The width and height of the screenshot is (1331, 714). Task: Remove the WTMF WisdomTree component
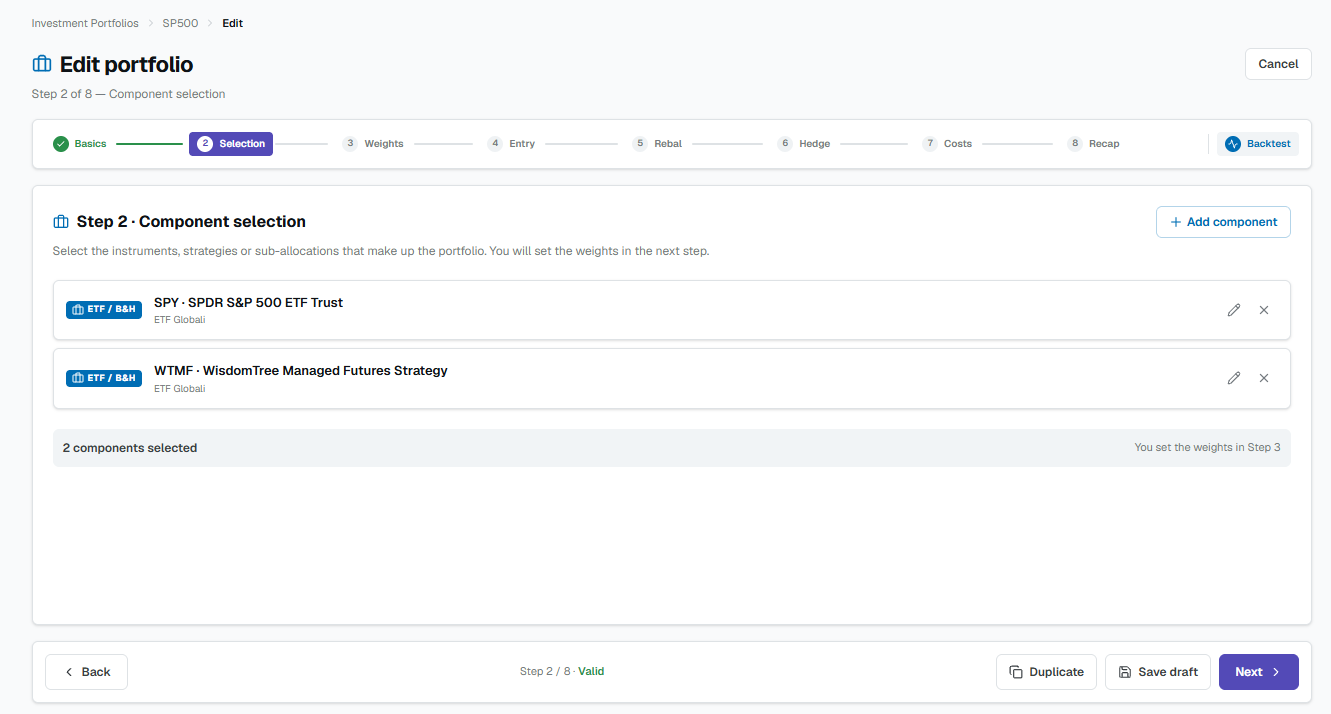pyautogui.click(x=1264, y=378)
